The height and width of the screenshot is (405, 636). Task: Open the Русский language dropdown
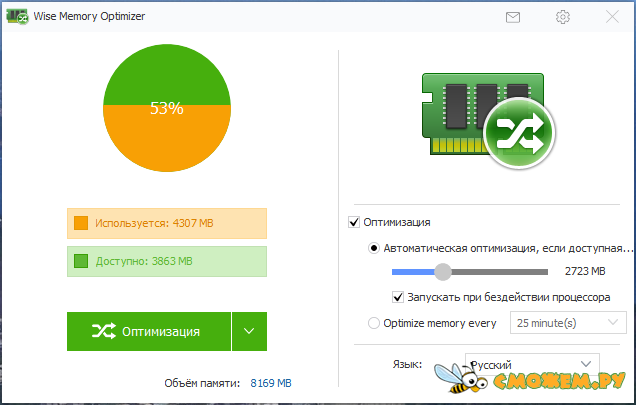532,364
